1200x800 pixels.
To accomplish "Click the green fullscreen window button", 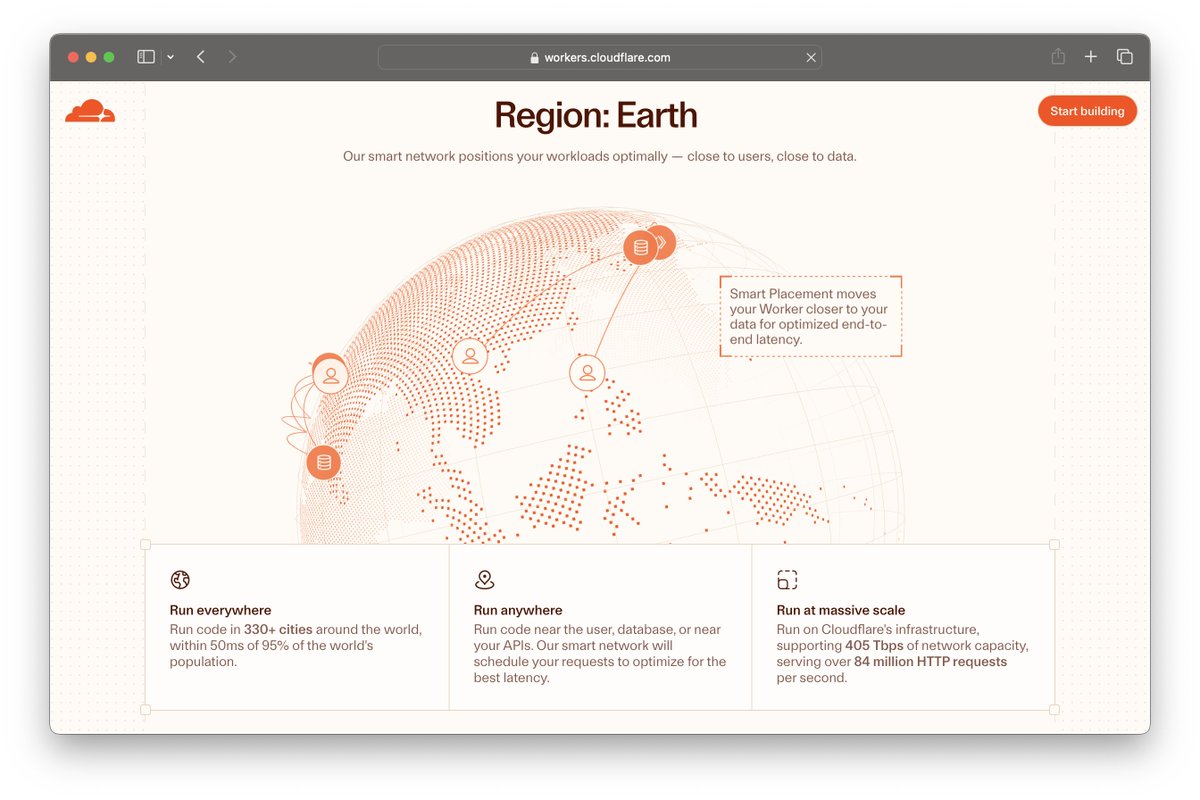I will 109,57.
